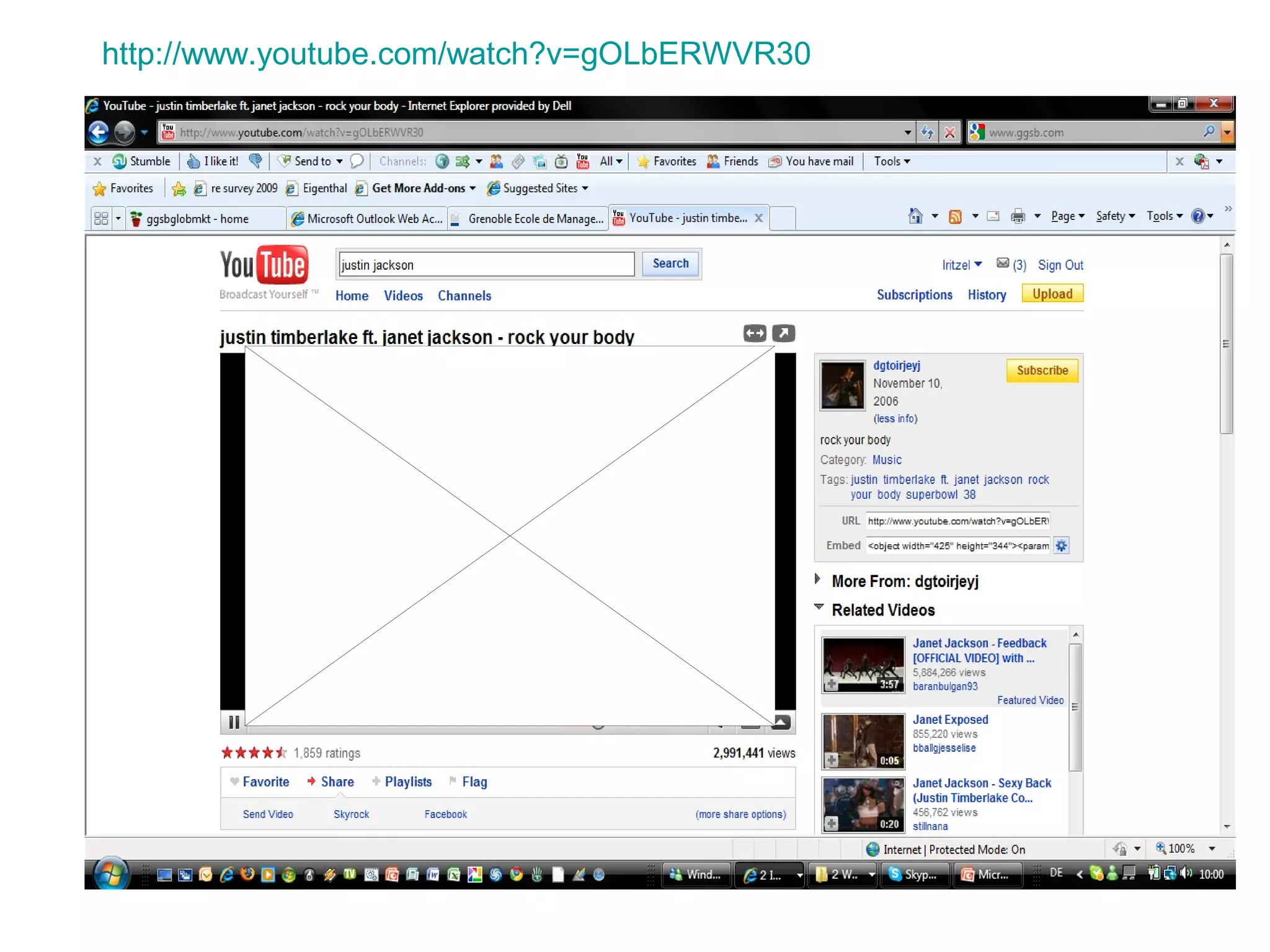Click the widen player arrows icon
Image resolution: width=1270 pixels, height=952 pixels.
tap(755, 333)
